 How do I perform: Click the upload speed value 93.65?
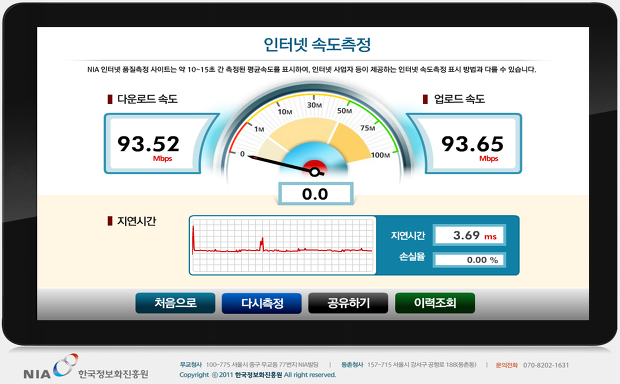click(472, 144)
